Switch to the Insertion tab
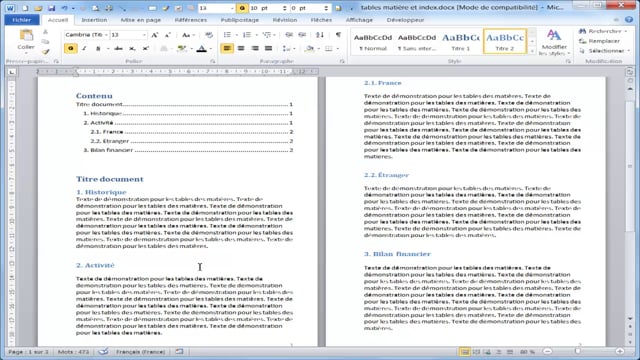 click(94, 20)
